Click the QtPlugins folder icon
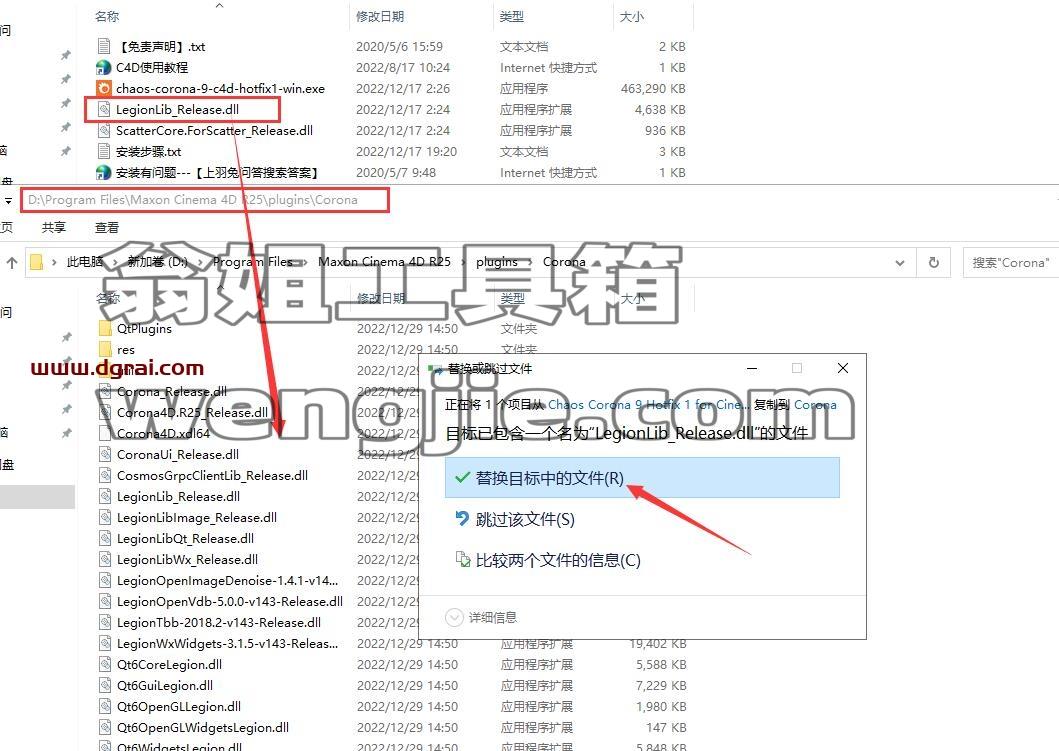 pos(105,328)
